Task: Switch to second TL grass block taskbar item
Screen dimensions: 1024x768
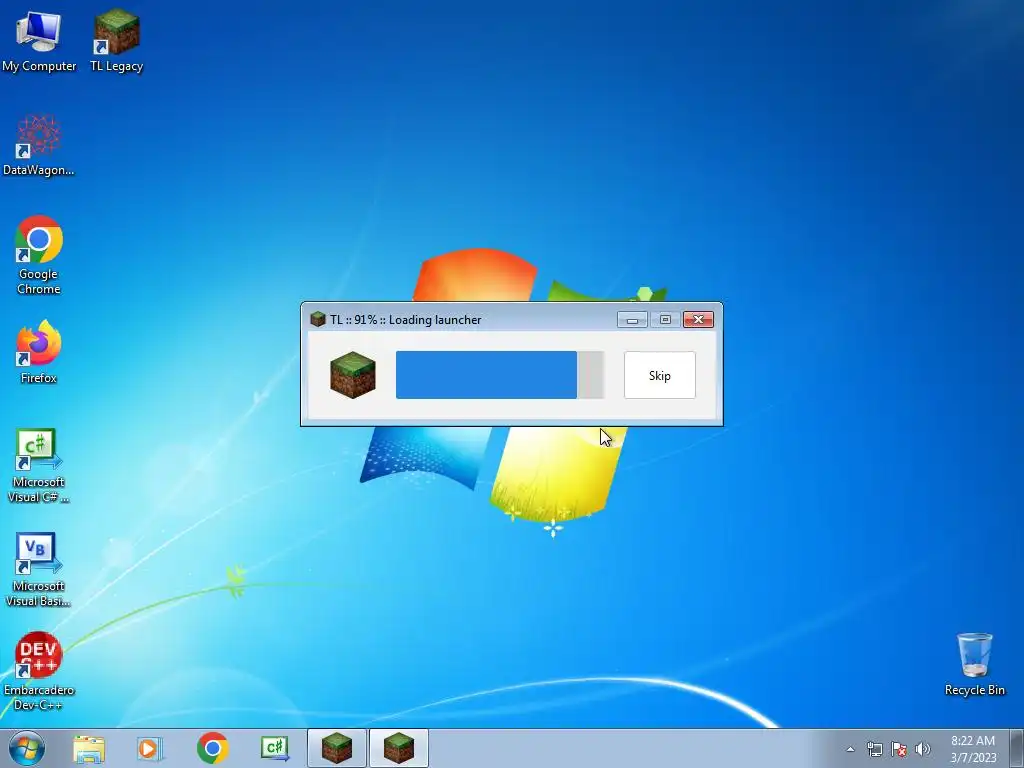Action: [x=399, y=748]
